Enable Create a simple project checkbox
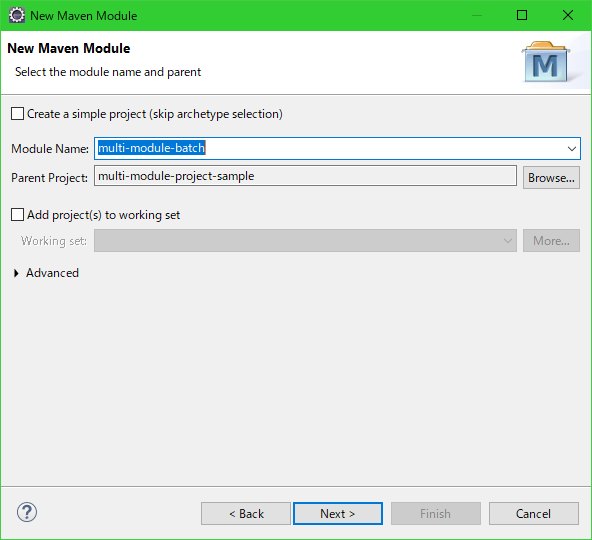This screenshot has width=592, height=540. pos(17,114)
